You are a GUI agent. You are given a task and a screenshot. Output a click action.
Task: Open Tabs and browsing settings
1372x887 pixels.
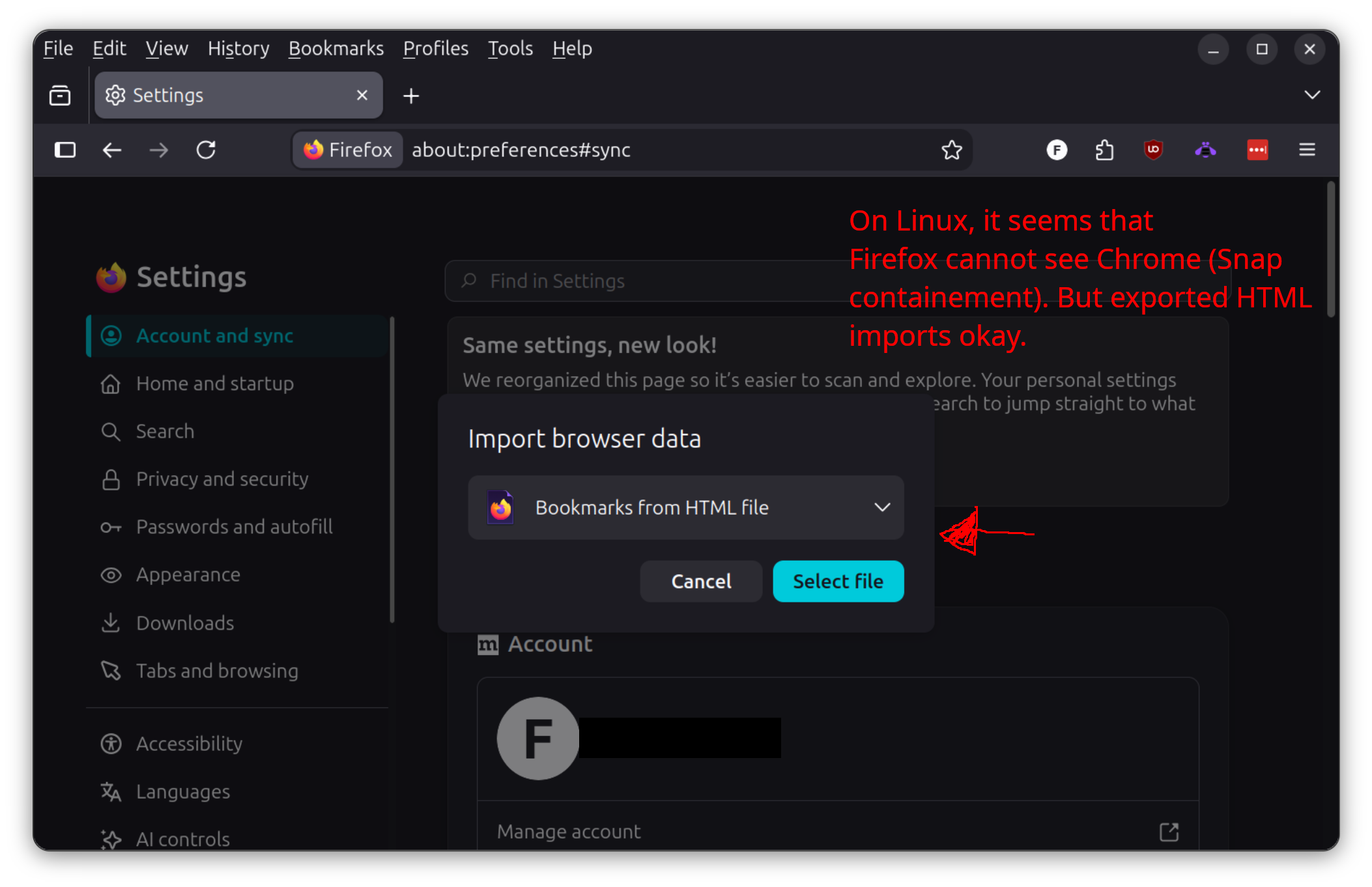[x=237, y=671]
